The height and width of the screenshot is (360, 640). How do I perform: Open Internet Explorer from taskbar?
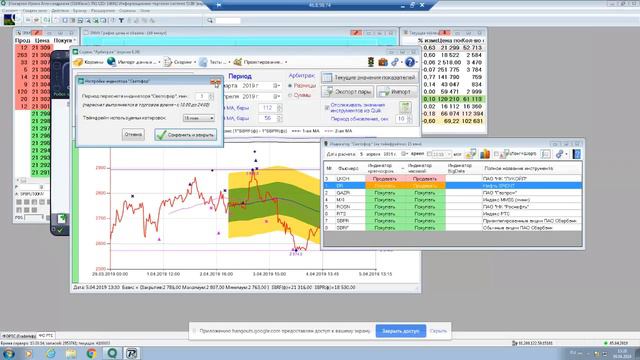pyautogui.click(x=51, y=353)
